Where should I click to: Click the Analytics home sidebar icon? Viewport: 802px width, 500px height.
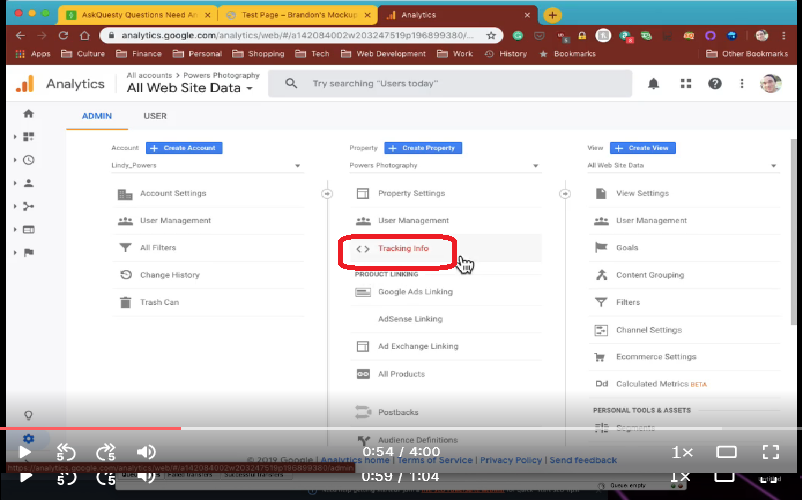[29, 113]
